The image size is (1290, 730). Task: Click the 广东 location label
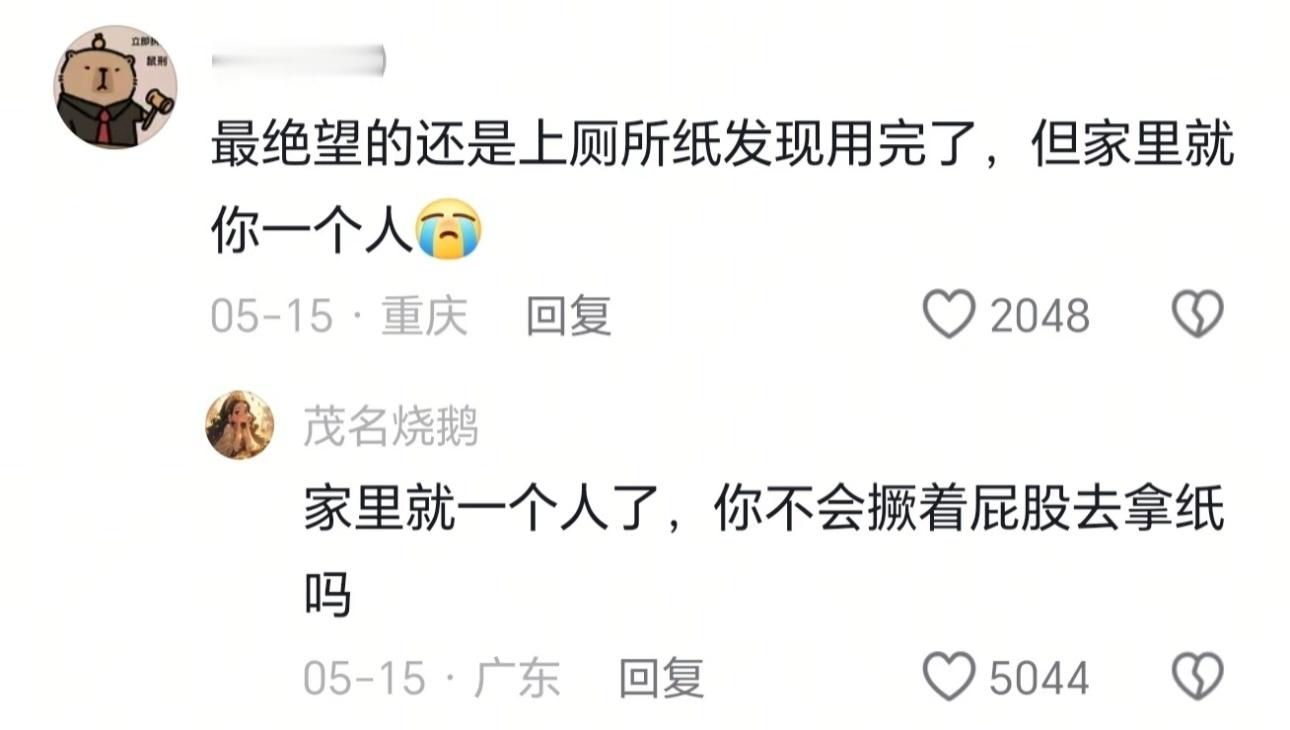coord(517,679)
